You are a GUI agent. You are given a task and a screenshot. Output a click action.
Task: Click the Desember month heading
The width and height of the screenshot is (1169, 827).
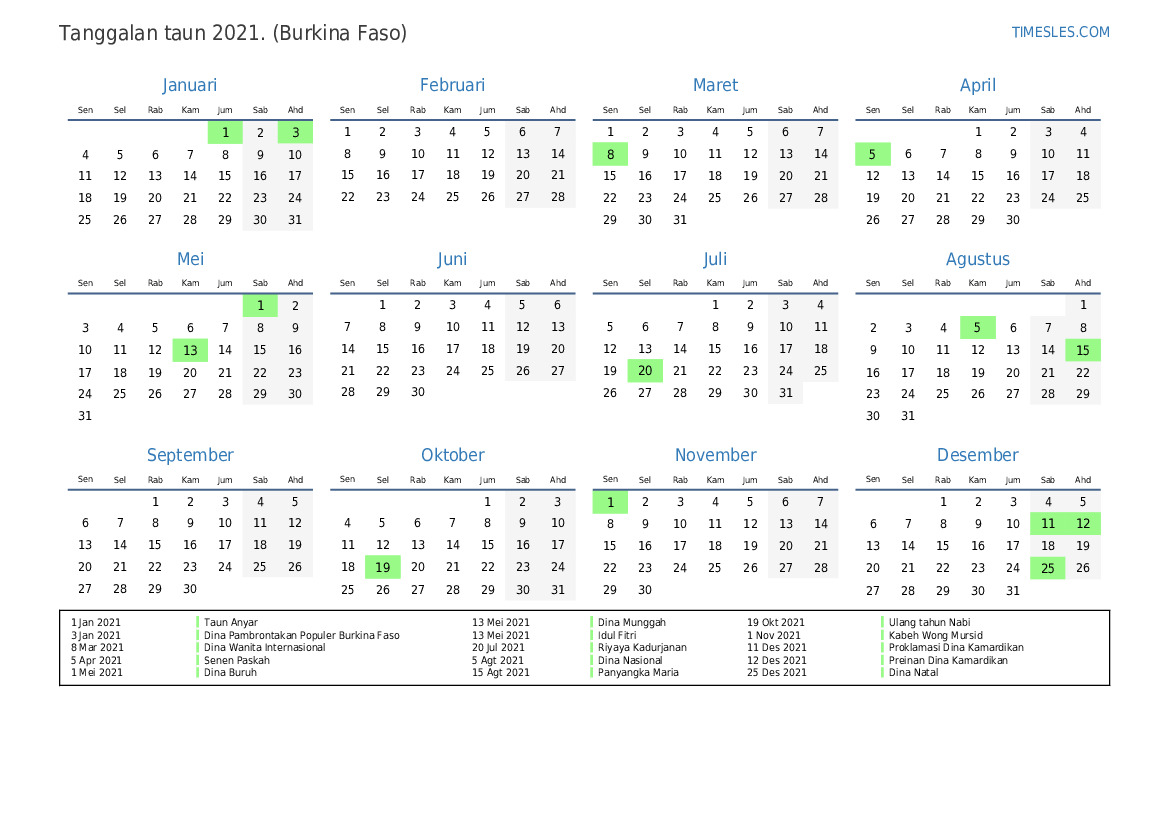pyautogui.click(x=977, y=455)
